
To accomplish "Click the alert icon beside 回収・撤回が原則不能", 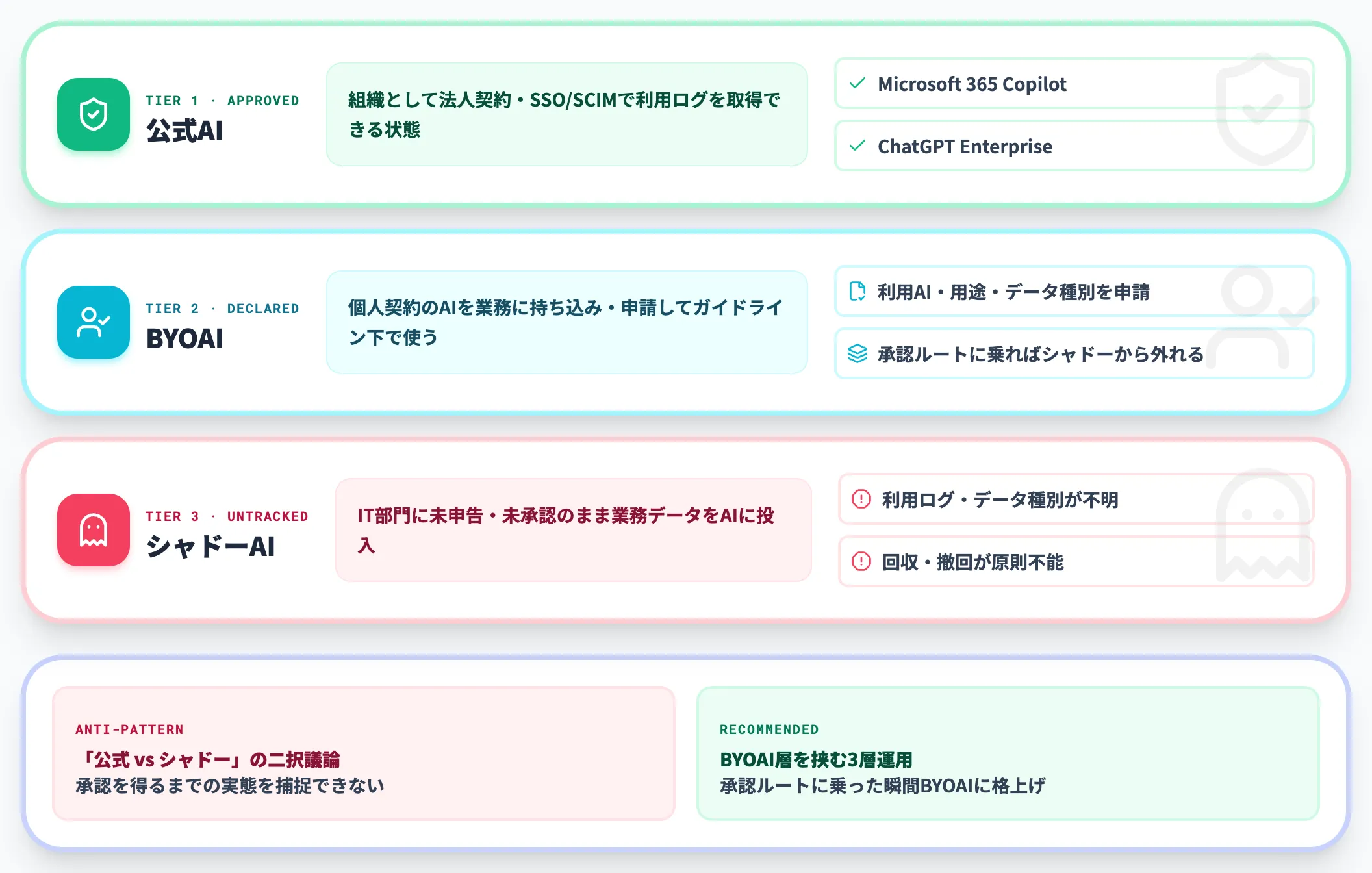I will 861,561.
